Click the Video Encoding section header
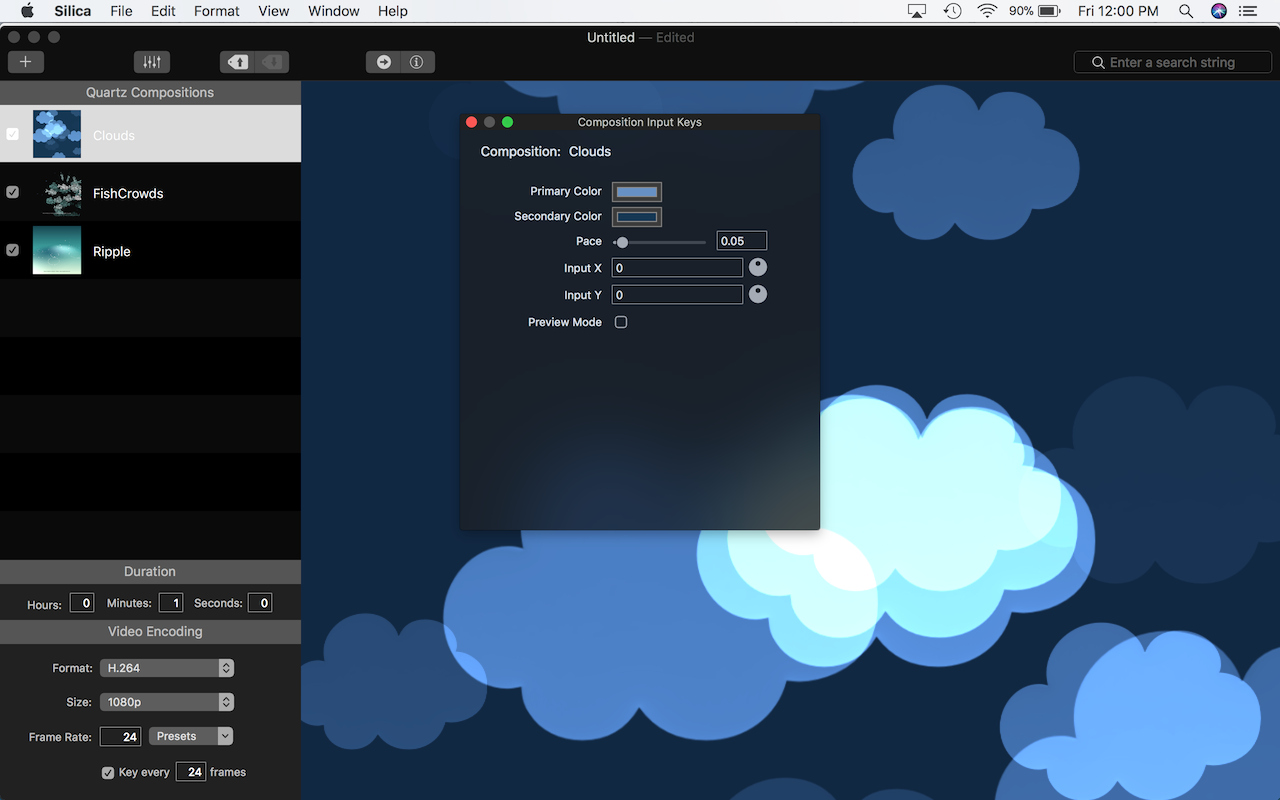 150,631
